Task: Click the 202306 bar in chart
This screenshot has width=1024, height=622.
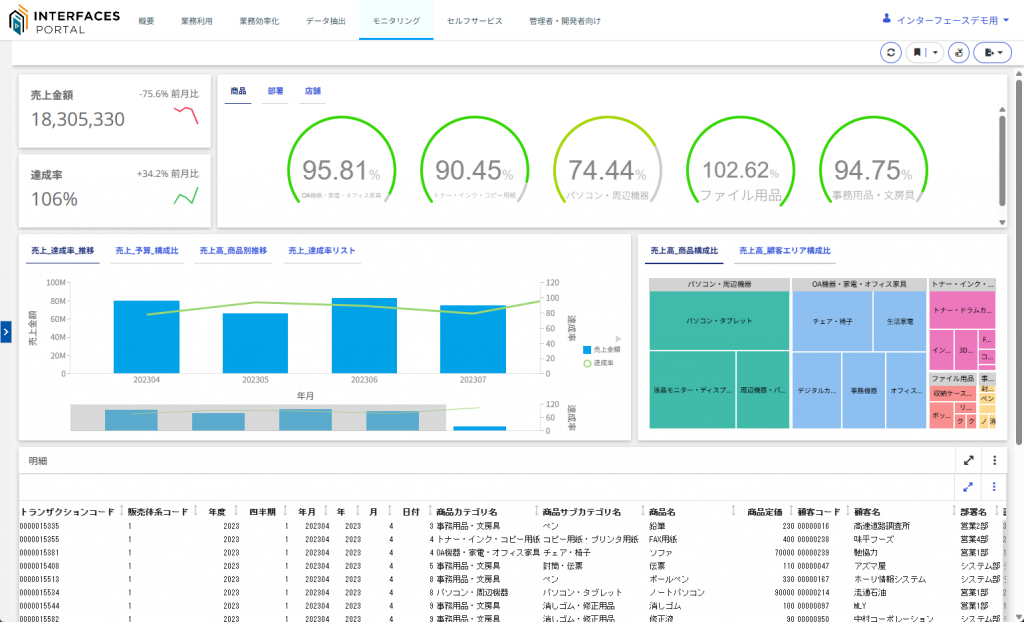Action: 364,336
